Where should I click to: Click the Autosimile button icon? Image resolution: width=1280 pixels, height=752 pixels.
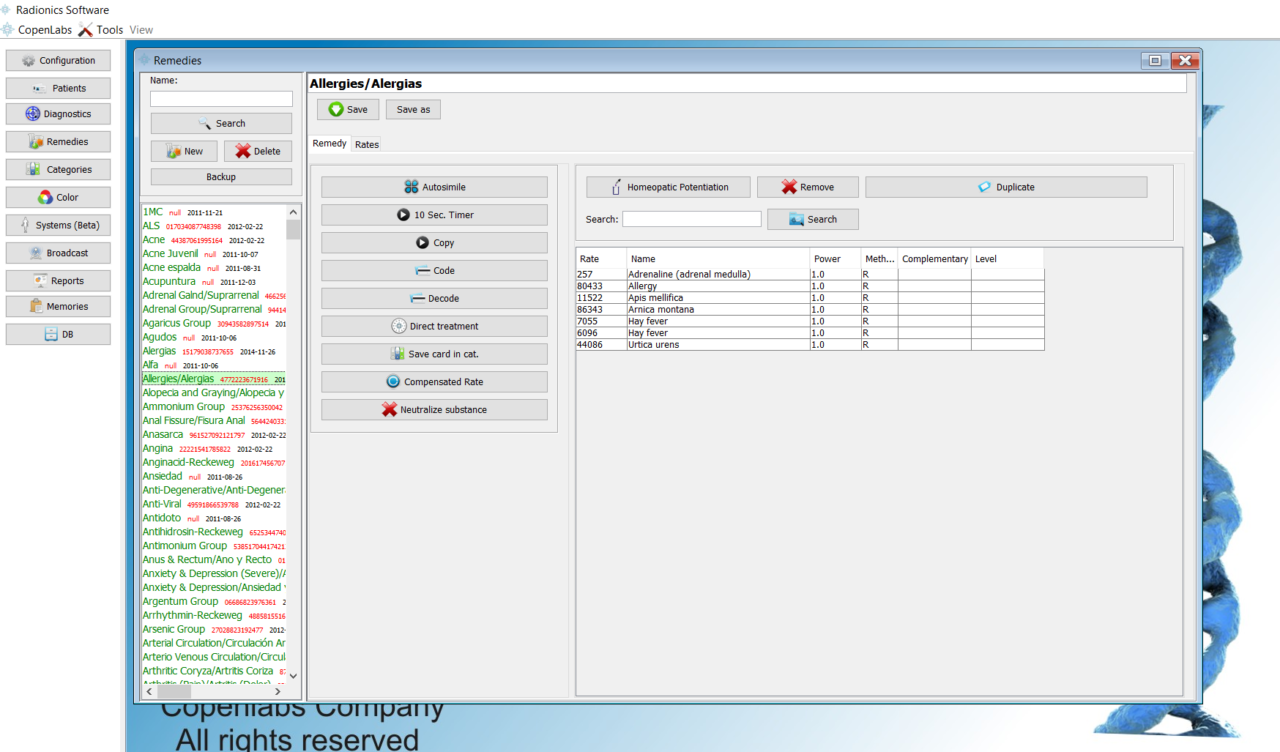click(x=411, y=187)
